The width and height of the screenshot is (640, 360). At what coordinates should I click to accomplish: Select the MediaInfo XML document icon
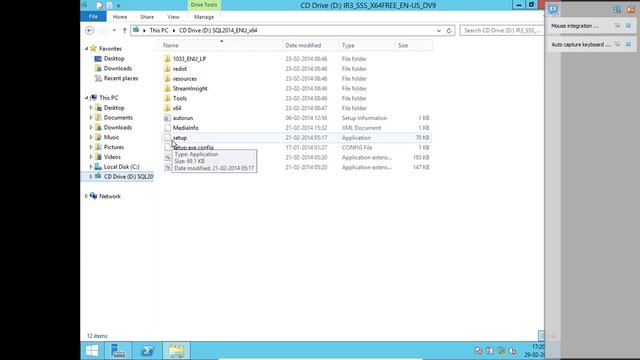pos(167,128)
